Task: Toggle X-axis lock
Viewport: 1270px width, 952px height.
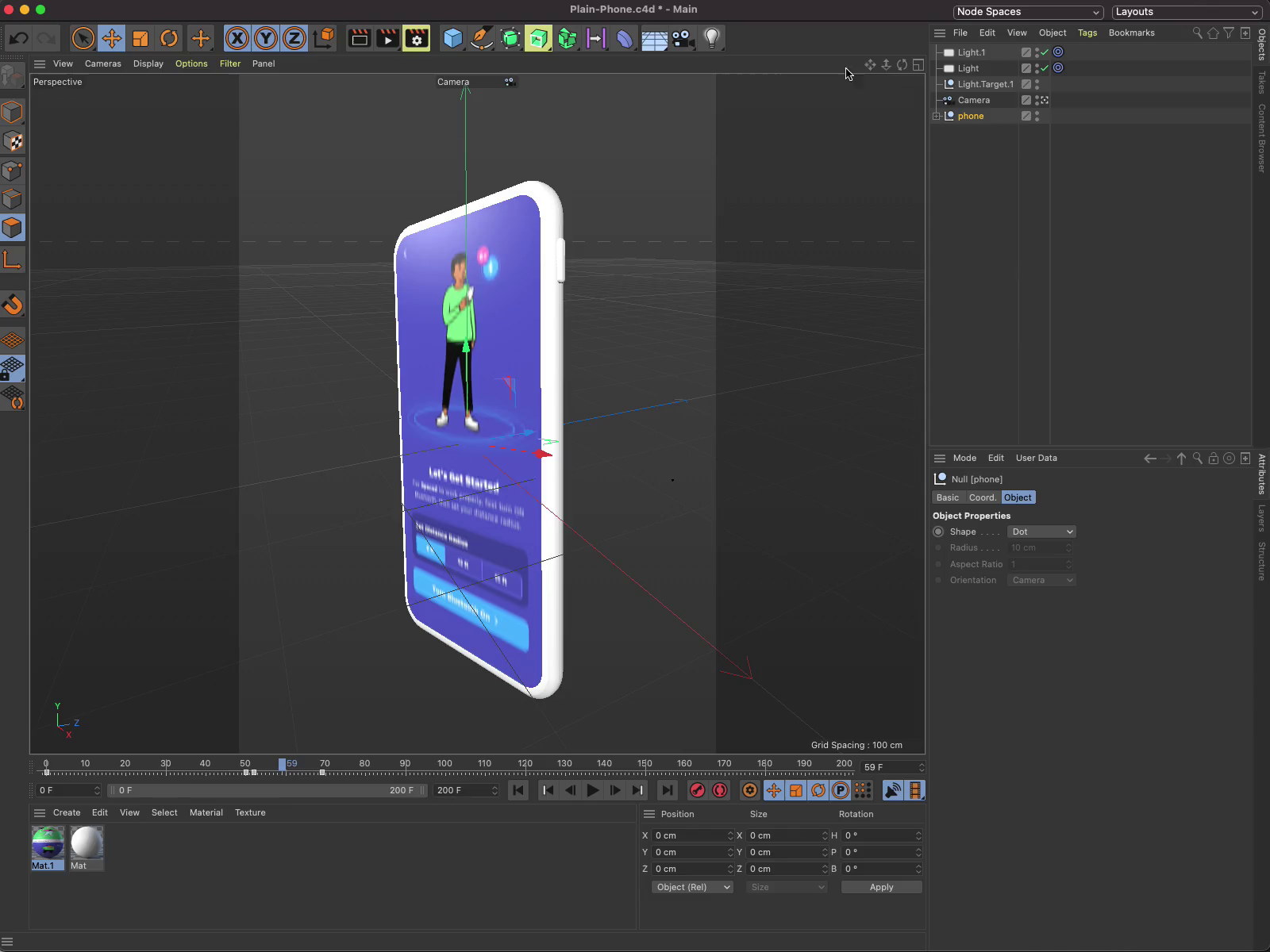Action: click(x=237, y=38)
